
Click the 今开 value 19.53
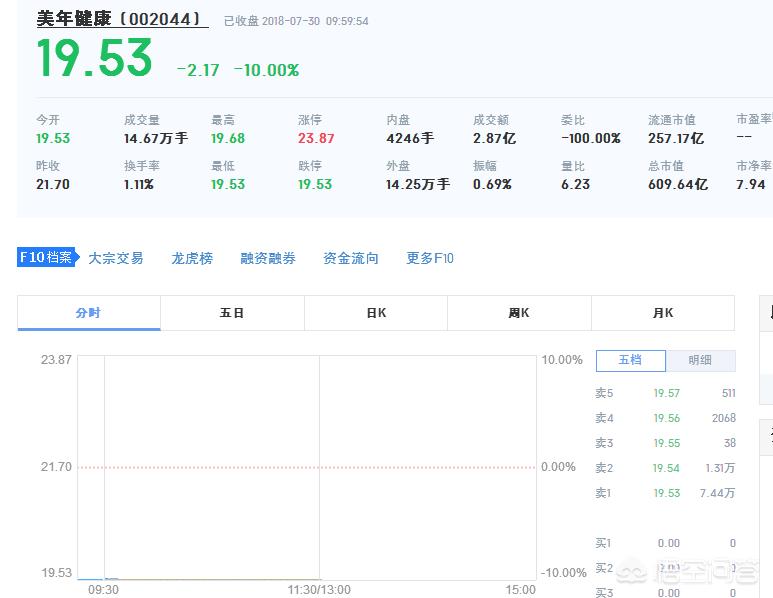tap(53, 138)
